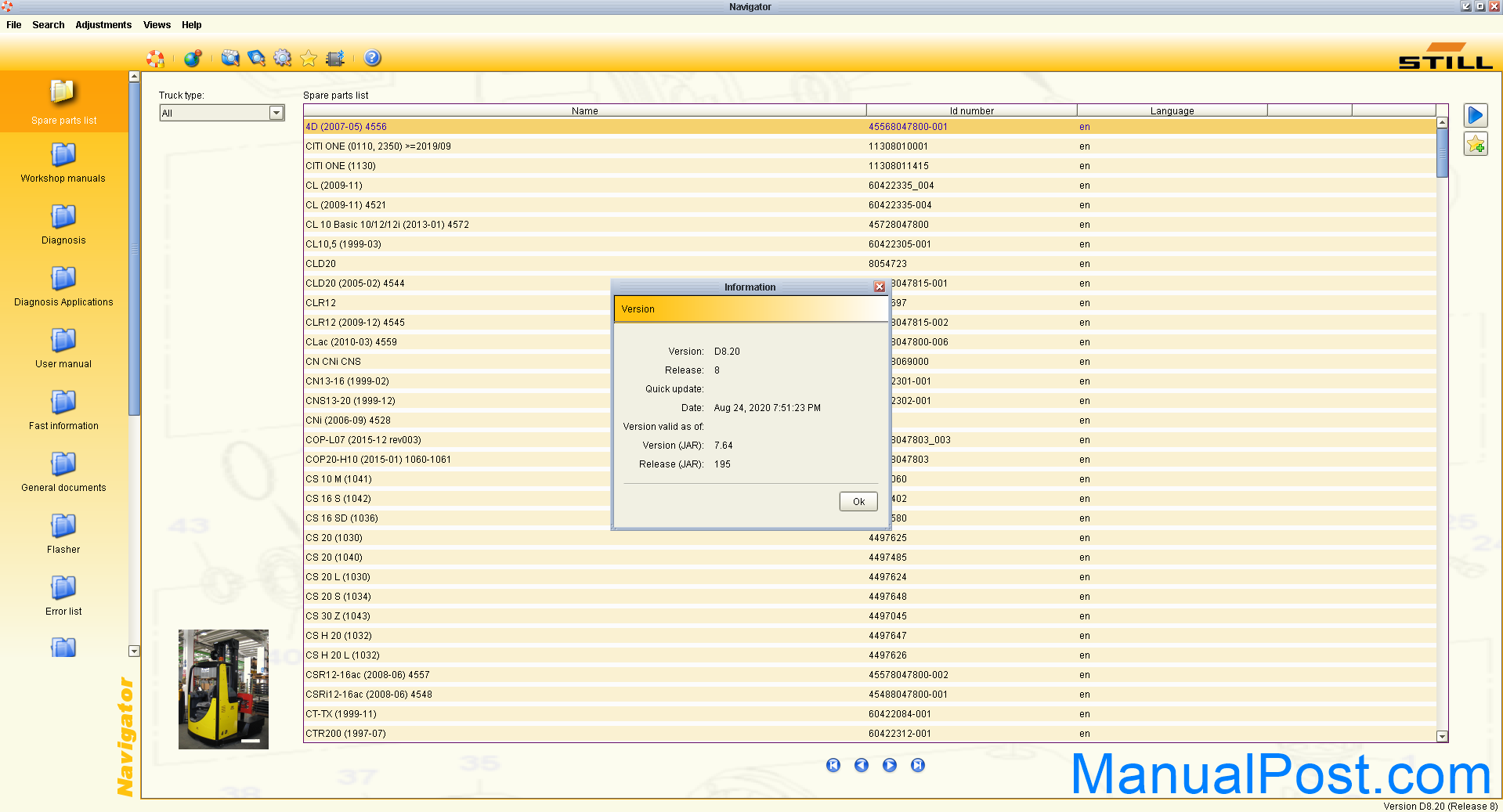1503x812 pixels.
Task: Click the sidebar scroll down arrow
Action: pyautogui.click(x=134, y=651)
